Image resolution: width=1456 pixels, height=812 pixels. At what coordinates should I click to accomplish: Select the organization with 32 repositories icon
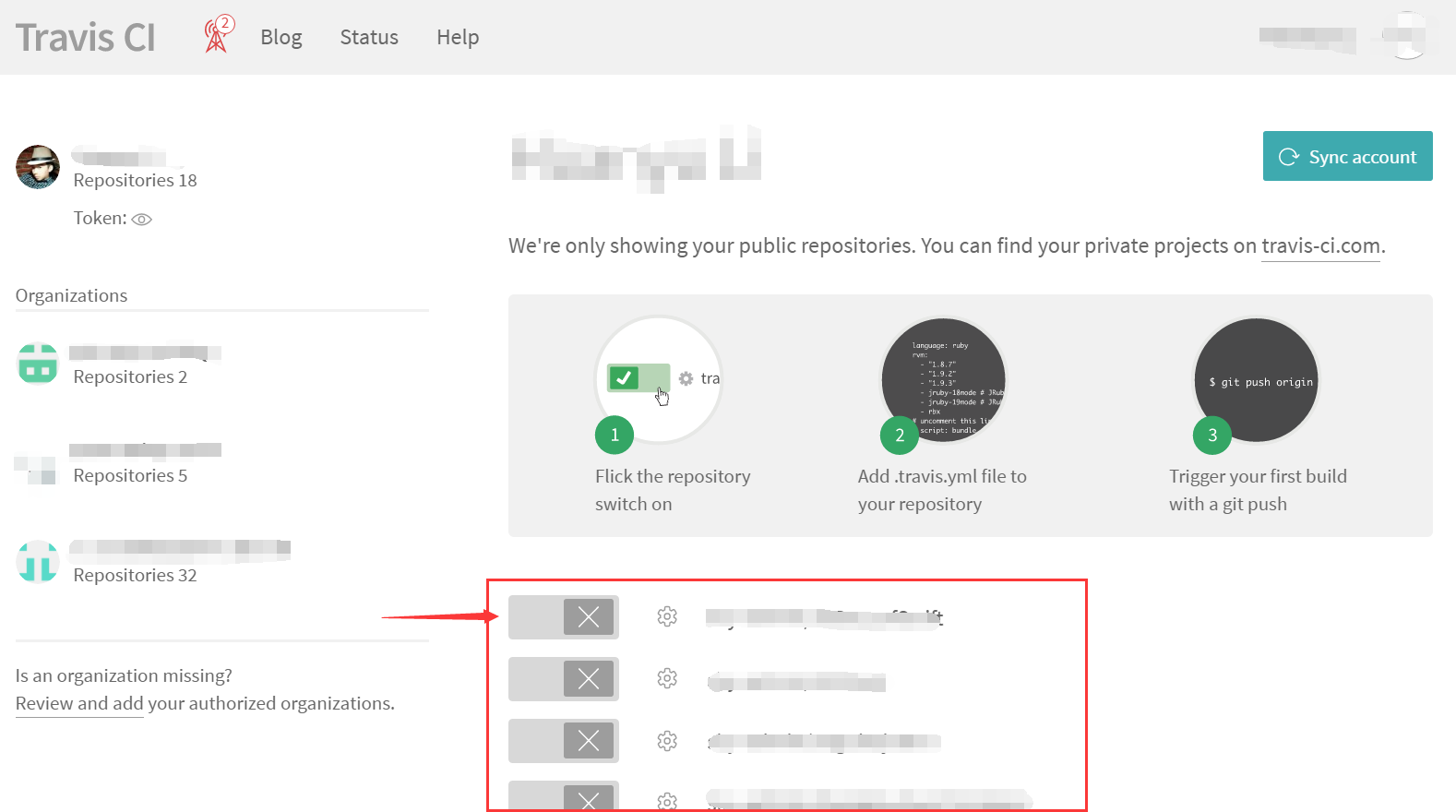[x=38, y=561]
